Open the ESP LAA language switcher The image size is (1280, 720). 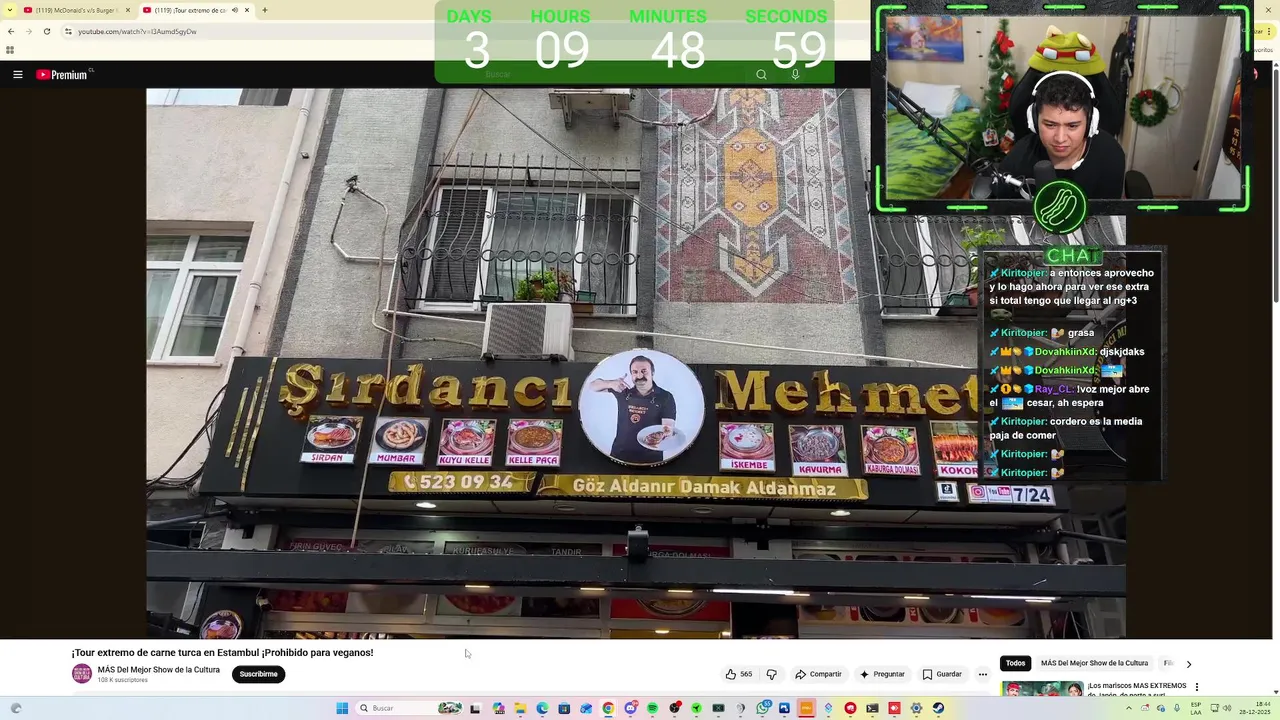pyautogui.click(x=1196, y=708)
